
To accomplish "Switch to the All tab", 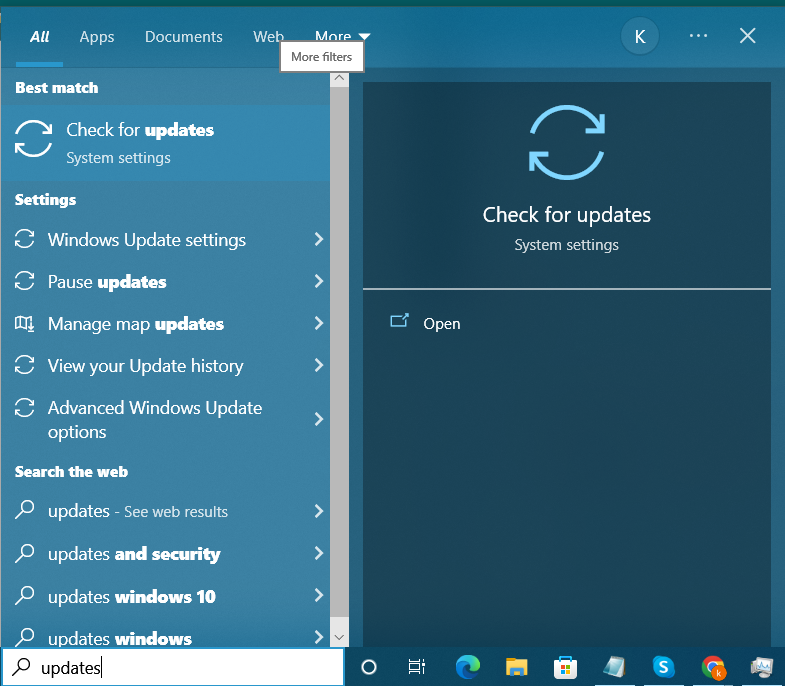I will pos(40,37).
